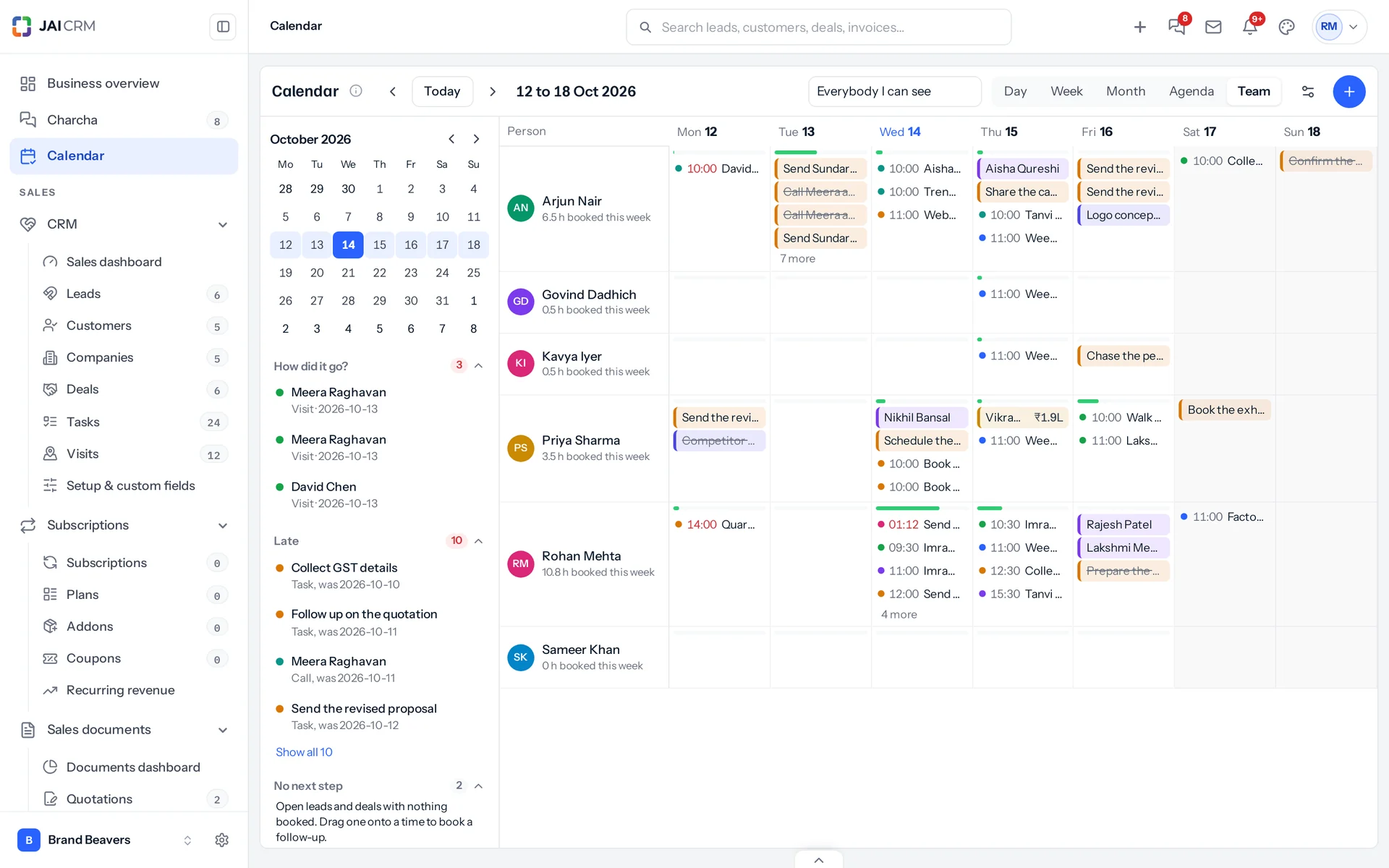Collapse the Sales documents section
The image size is (1389, 868).
tap(223, 730)
